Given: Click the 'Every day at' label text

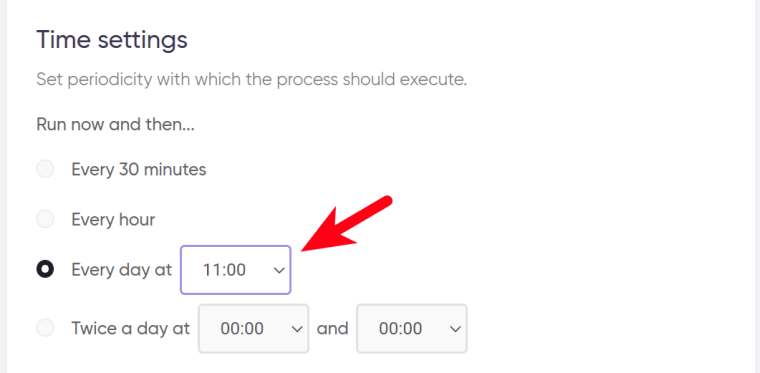Looking at the screenshot, I should click(122, 270).
